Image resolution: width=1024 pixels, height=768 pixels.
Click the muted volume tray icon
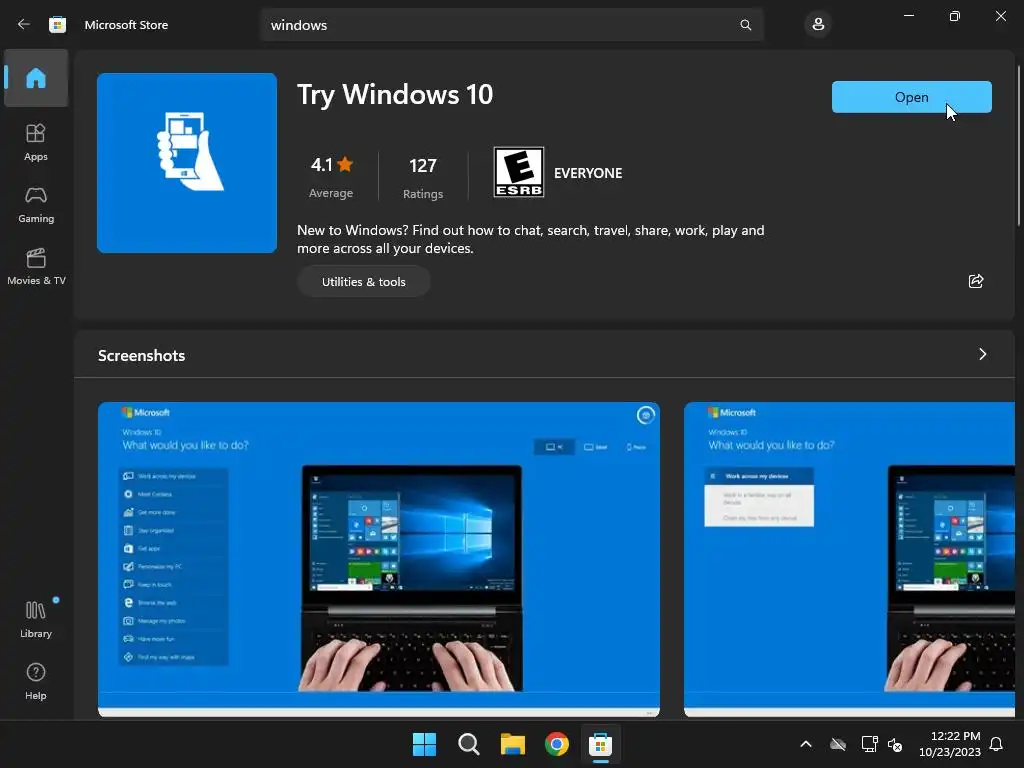(895, 744)
